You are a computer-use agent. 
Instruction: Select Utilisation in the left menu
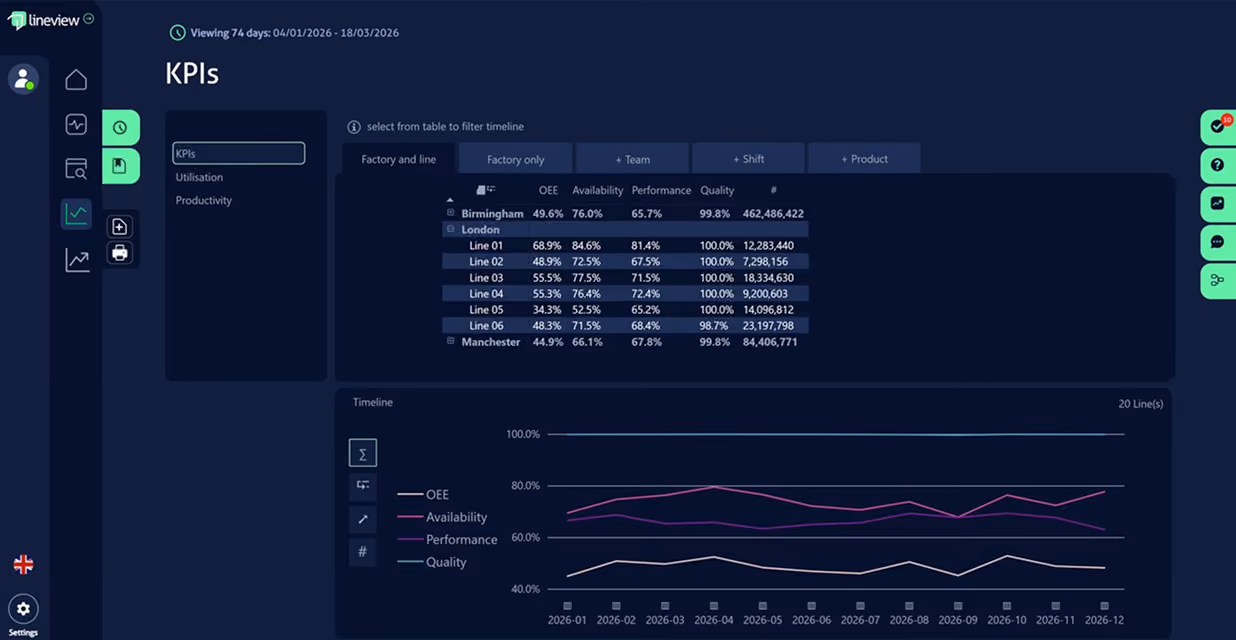199,177
